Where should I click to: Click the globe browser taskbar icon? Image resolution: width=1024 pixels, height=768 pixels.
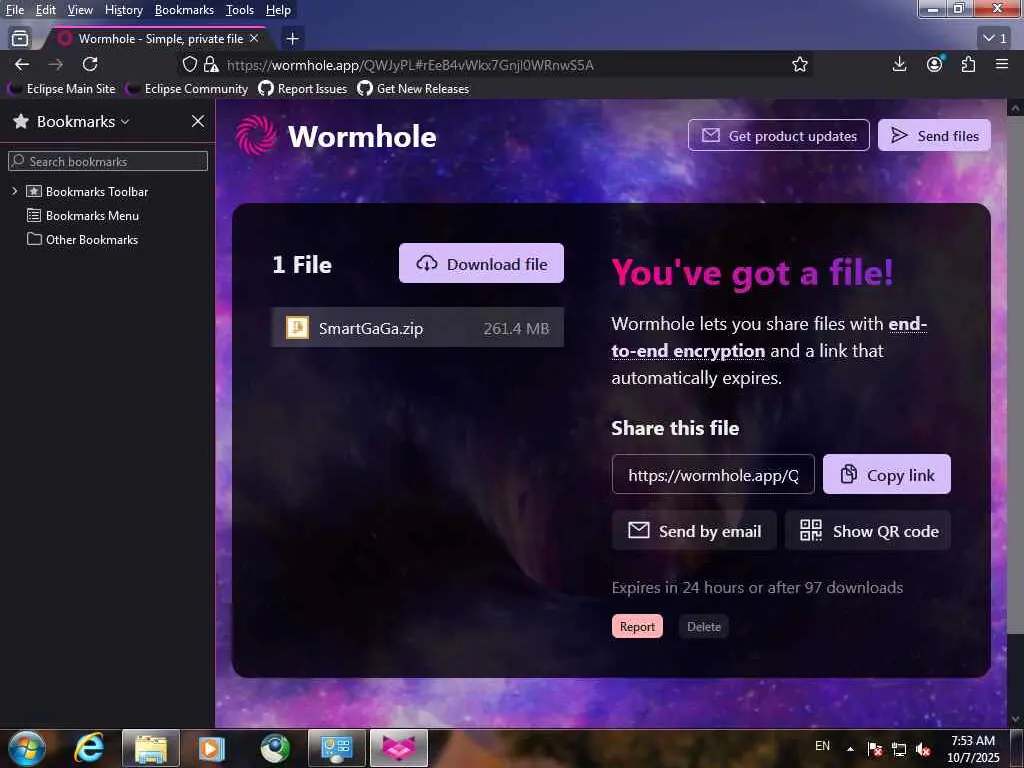[274, 748]
